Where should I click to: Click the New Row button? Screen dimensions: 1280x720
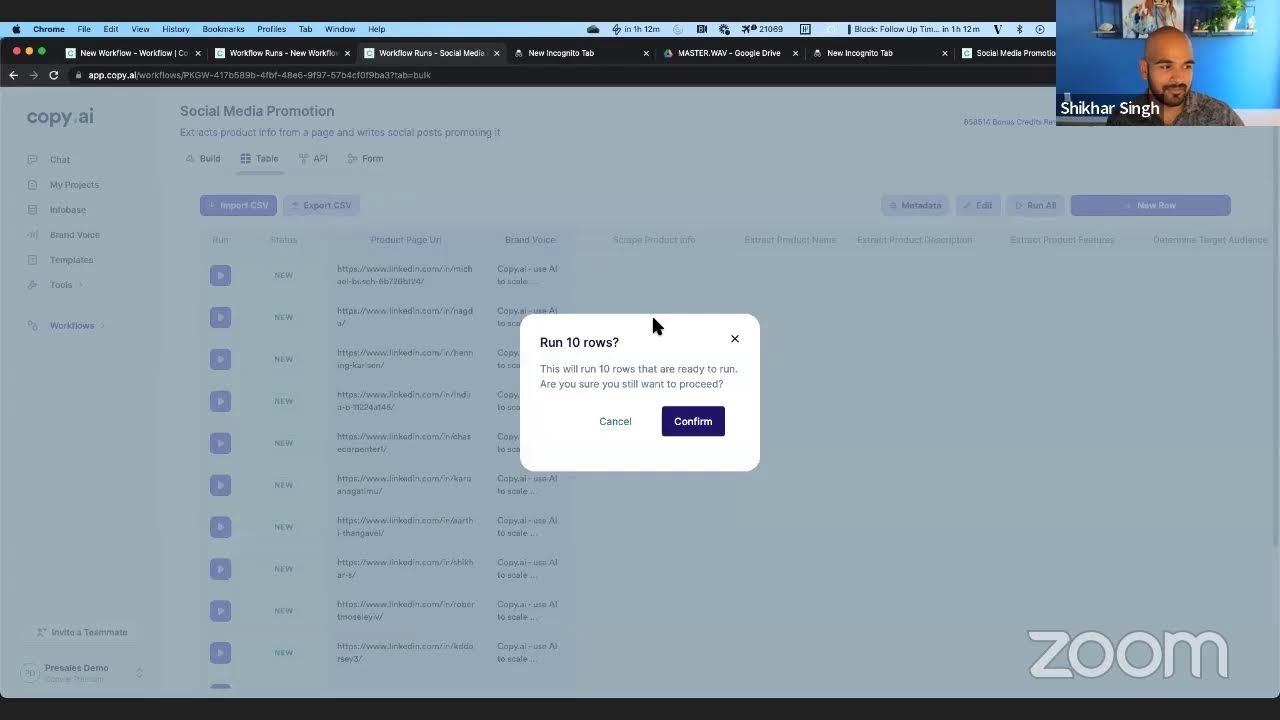[x=1150, y=205]
